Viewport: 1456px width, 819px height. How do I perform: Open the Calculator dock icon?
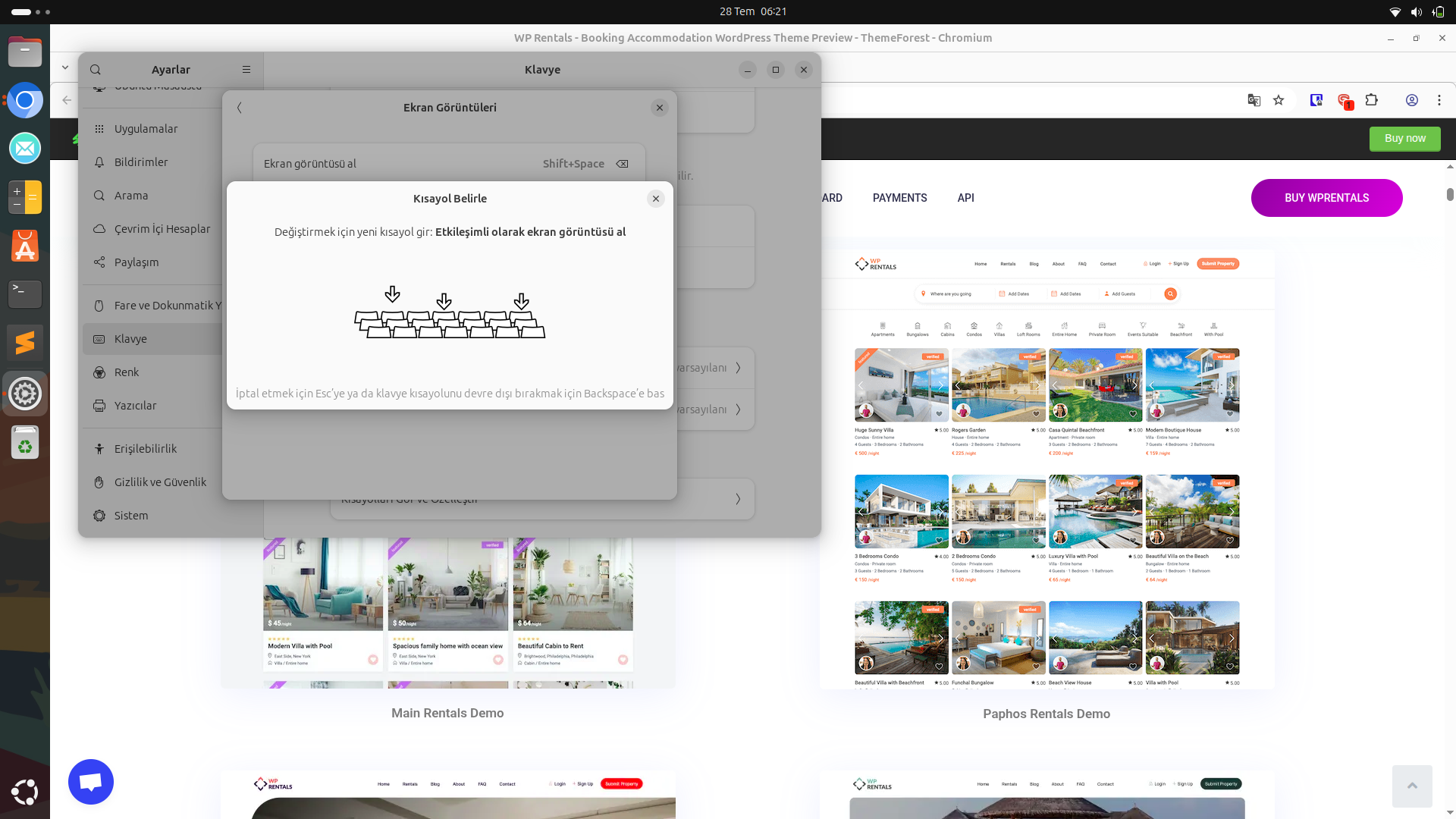point(25,197)
